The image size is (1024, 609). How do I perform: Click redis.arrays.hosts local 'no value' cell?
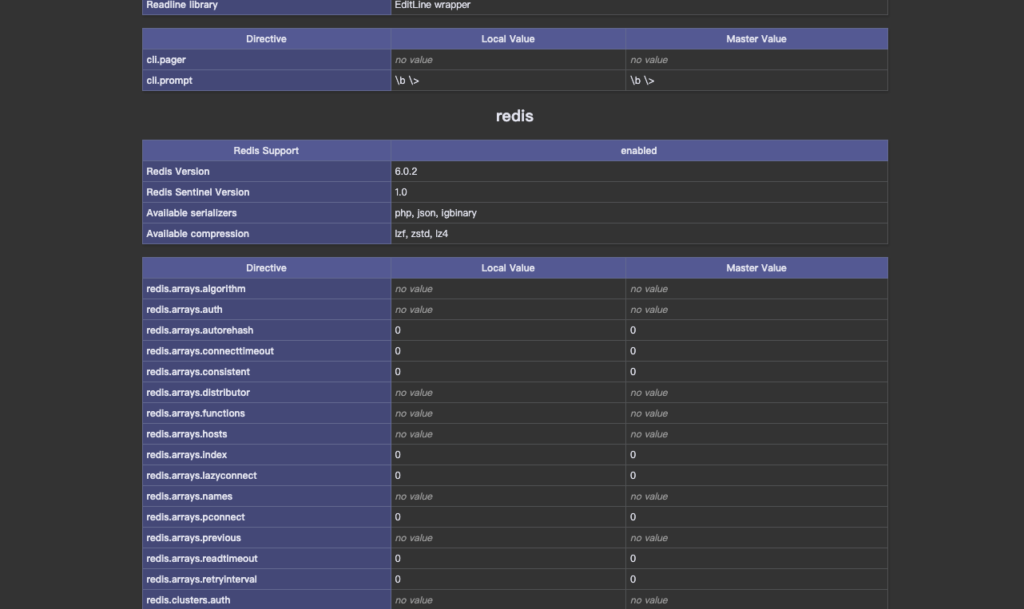click(x=508, y=434)
